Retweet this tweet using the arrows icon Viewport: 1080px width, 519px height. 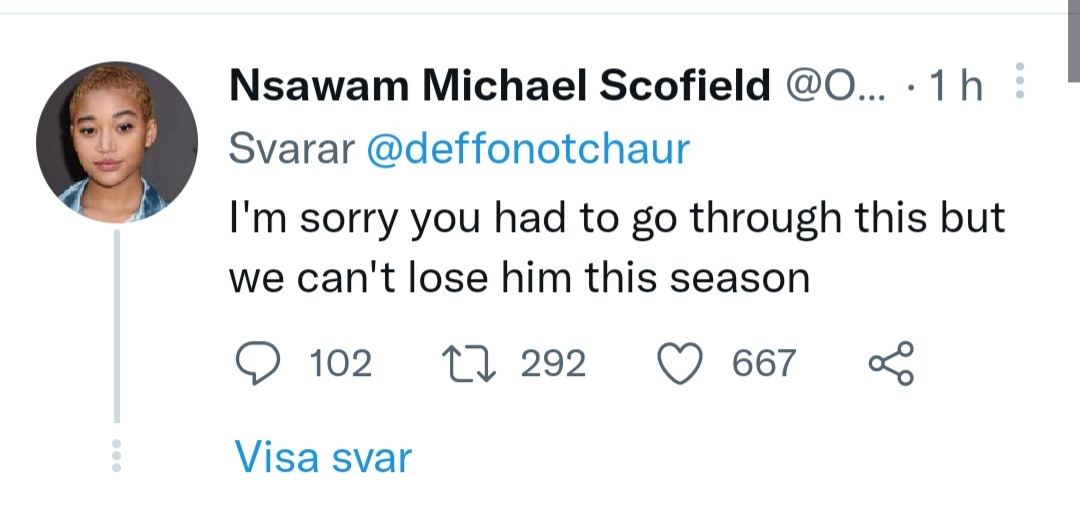[x=470, y=363]
